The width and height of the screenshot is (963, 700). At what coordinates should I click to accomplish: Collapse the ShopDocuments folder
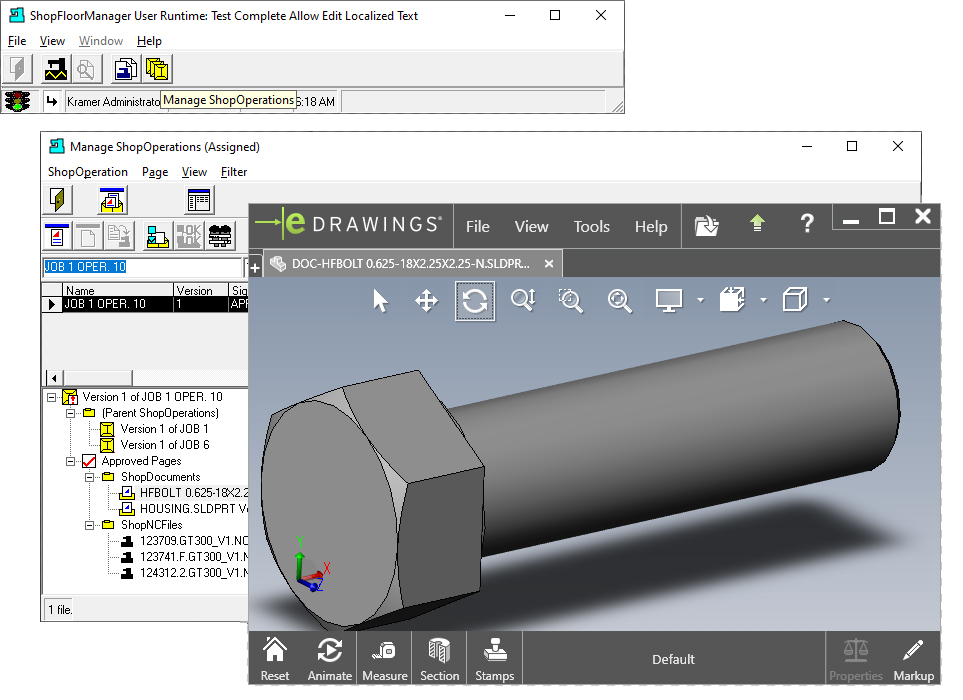pyautogui.click(x=90, y=477)
